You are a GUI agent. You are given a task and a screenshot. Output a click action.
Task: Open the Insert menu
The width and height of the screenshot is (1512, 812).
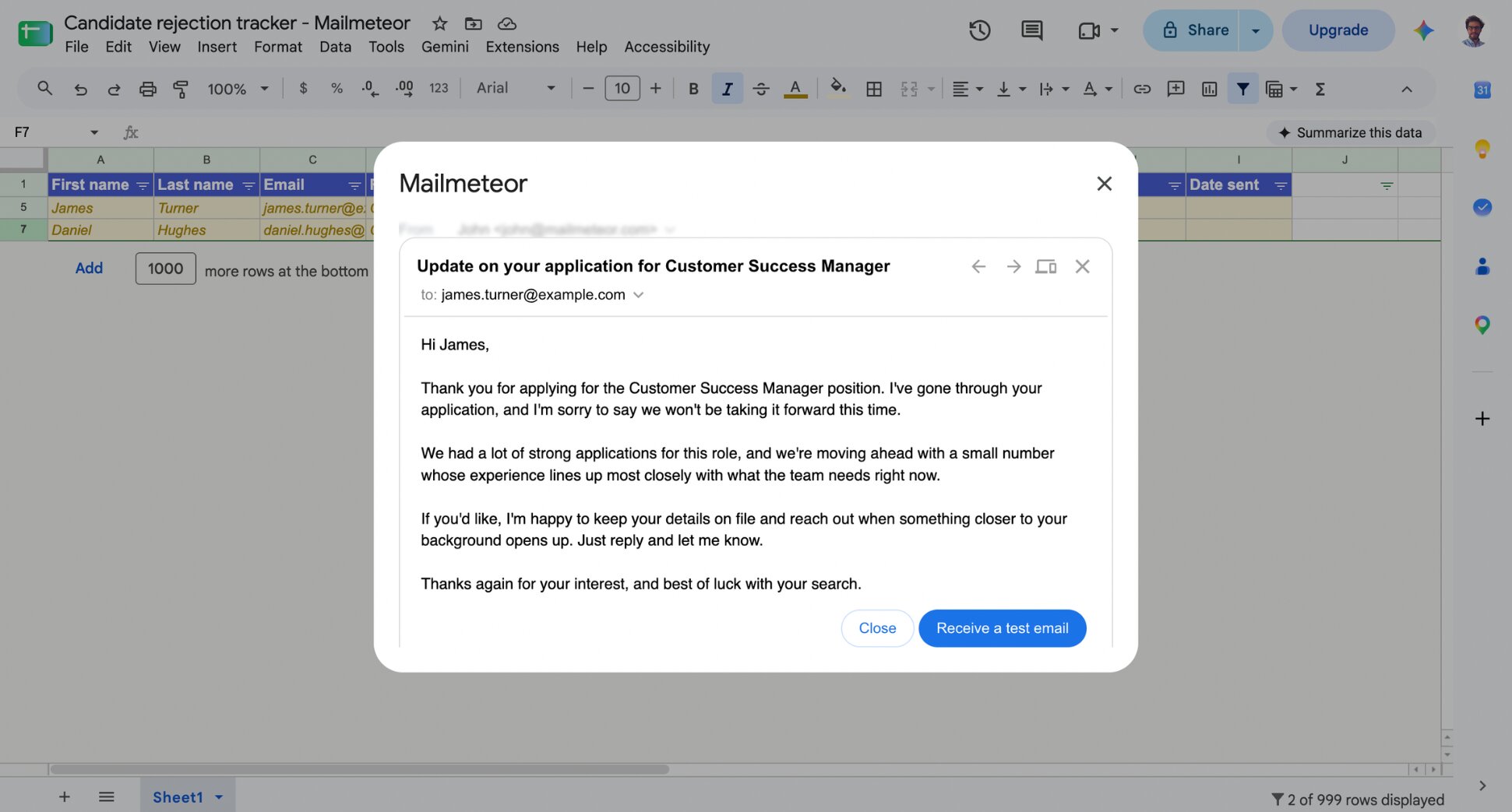click(x=217, y=47)
